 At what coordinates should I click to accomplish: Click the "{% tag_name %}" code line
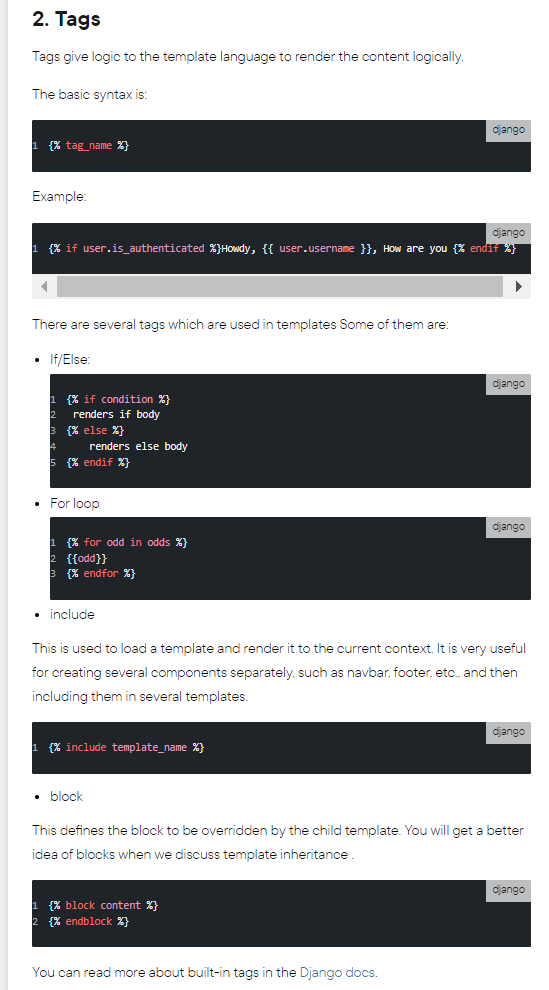(x=89, y=146)
